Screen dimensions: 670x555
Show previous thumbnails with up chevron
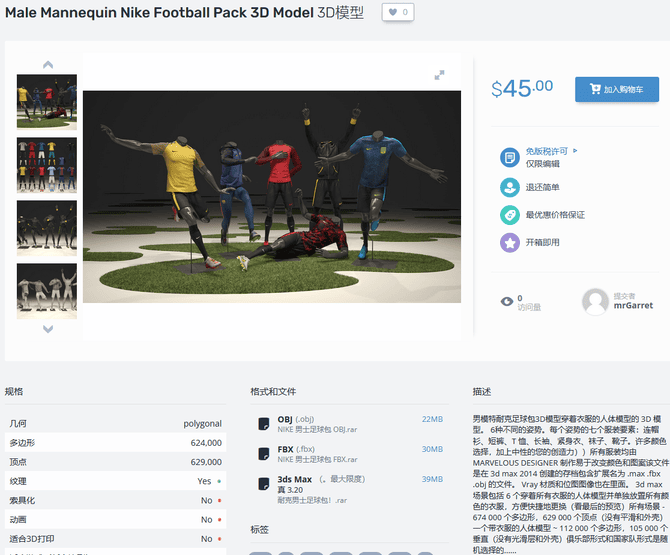click(x=48, y=65)
